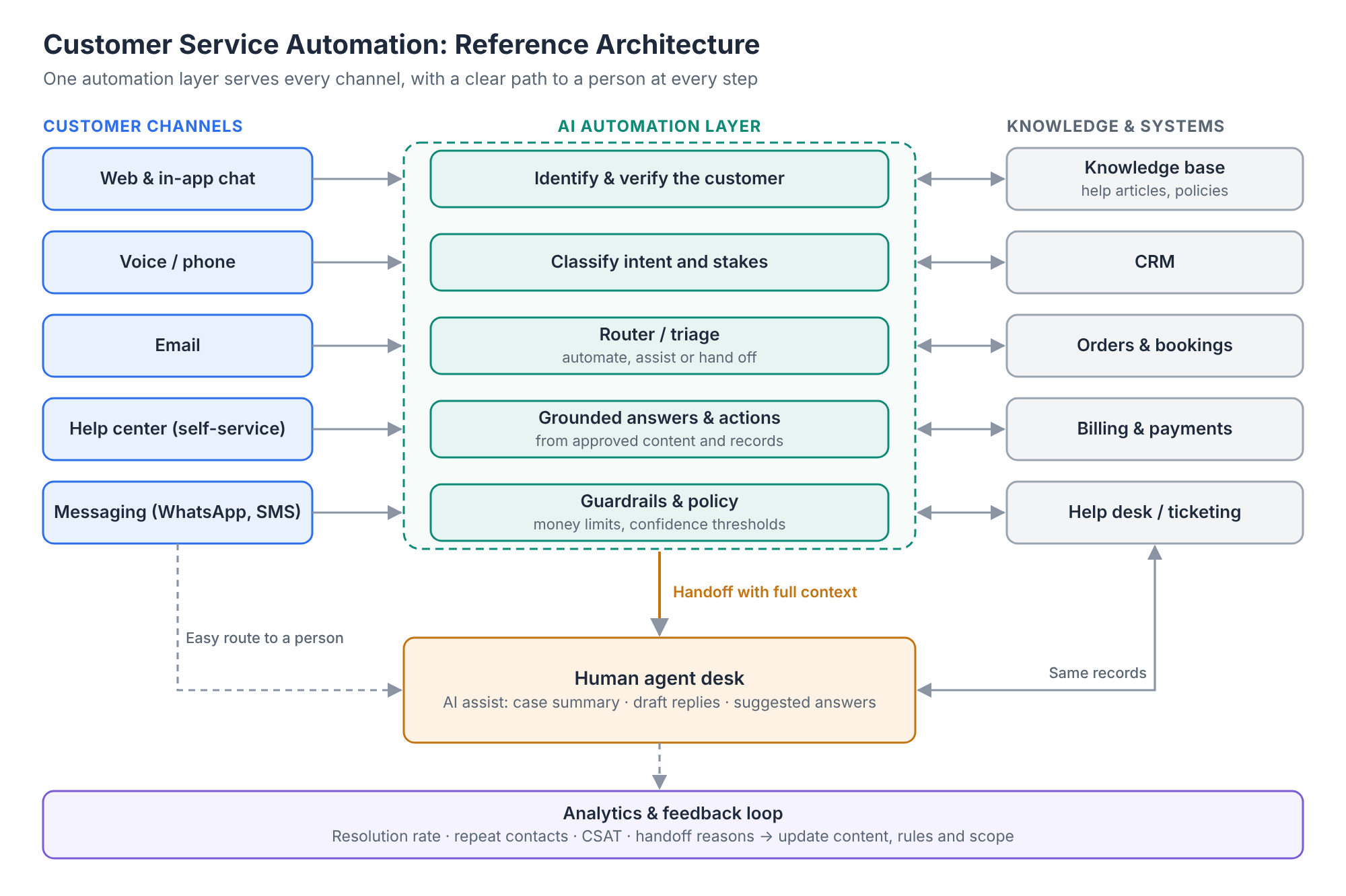Select Grounded answers & actions block
The height and width of the screenshot is (896, 1346).
pyautogui.click(x=660, y=429)
